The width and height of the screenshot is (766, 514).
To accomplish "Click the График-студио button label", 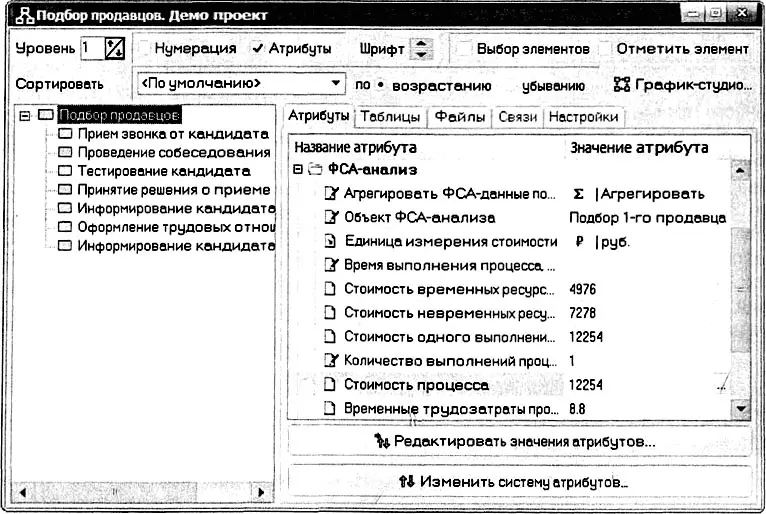I will click(693, 85).
